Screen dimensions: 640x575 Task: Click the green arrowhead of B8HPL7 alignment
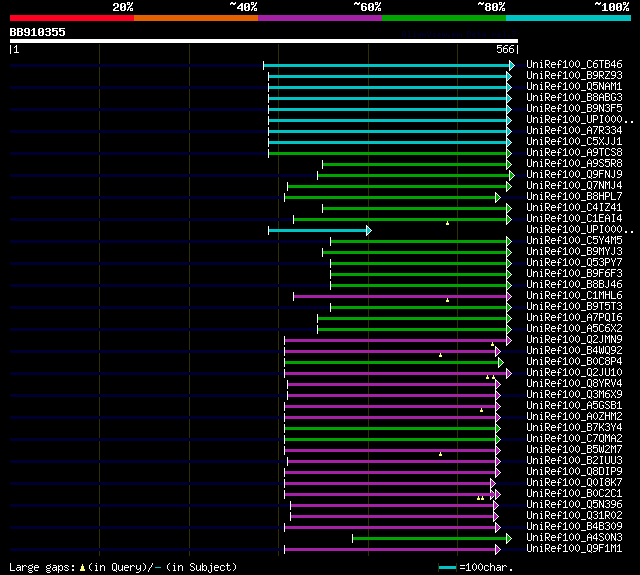click(498, 198)
